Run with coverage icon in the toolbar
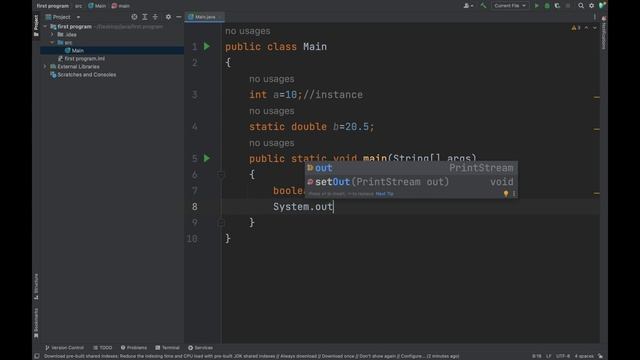This screenshot has height=360, width=640. 557,6
